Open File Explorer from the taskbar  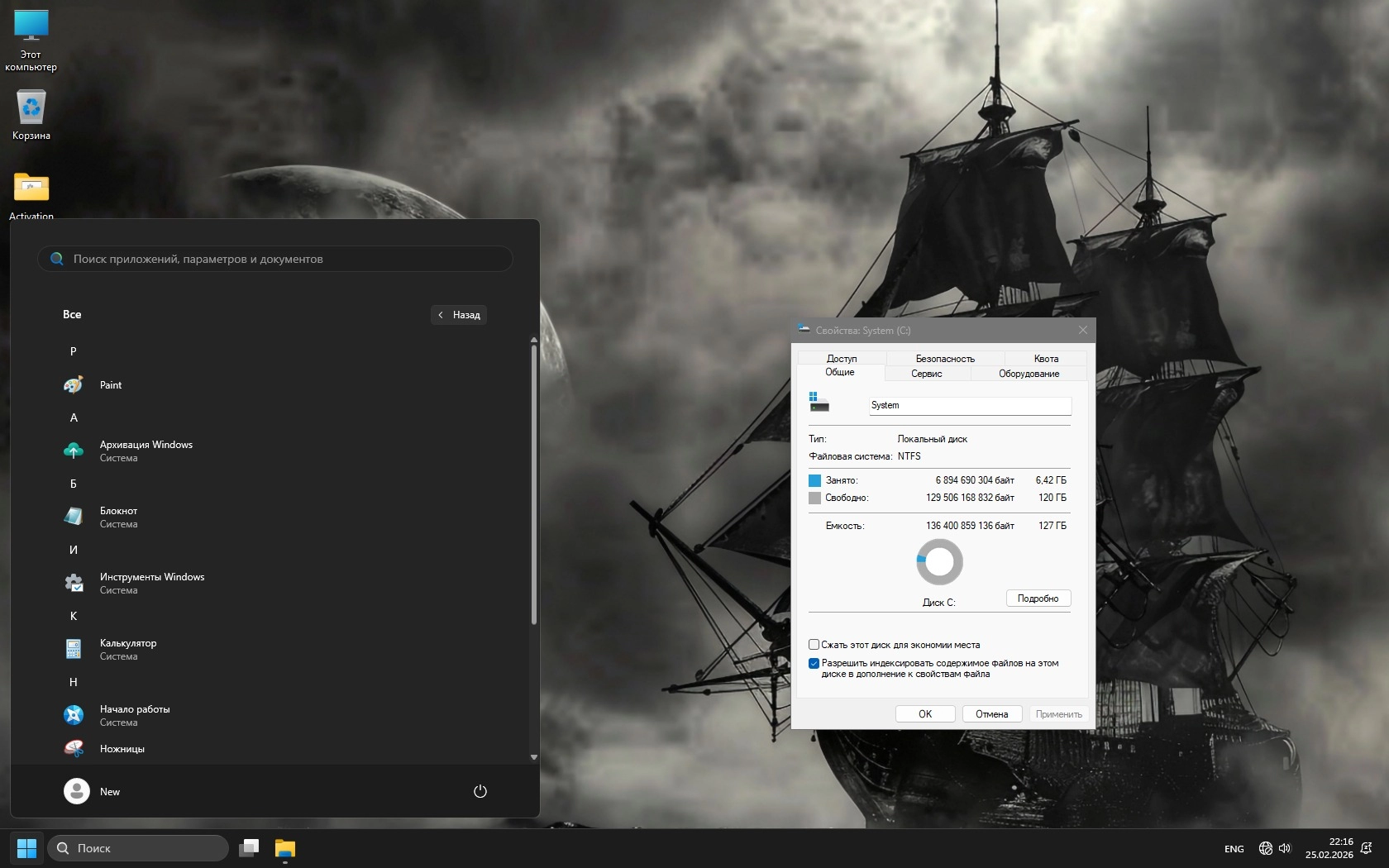[x=285, y=848]
